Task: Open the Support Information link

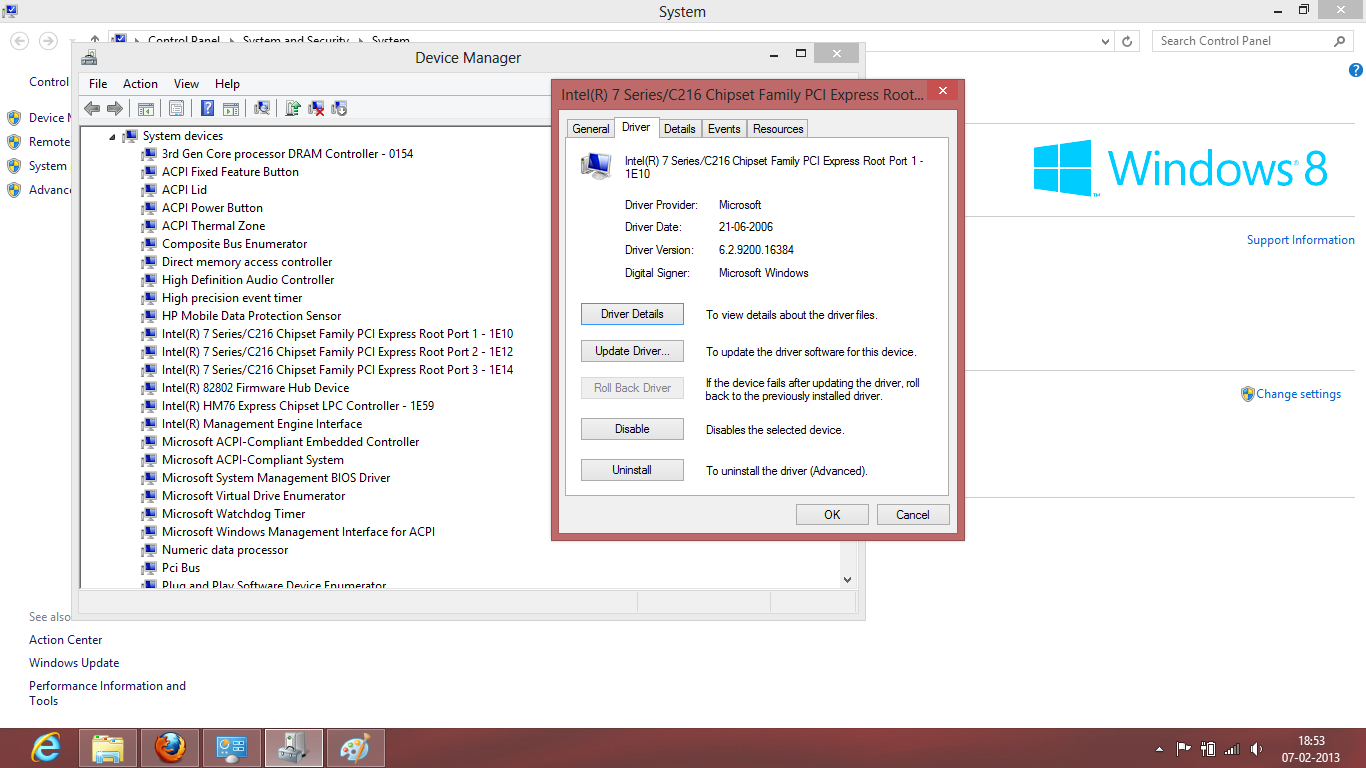Action: (1301, 240)
